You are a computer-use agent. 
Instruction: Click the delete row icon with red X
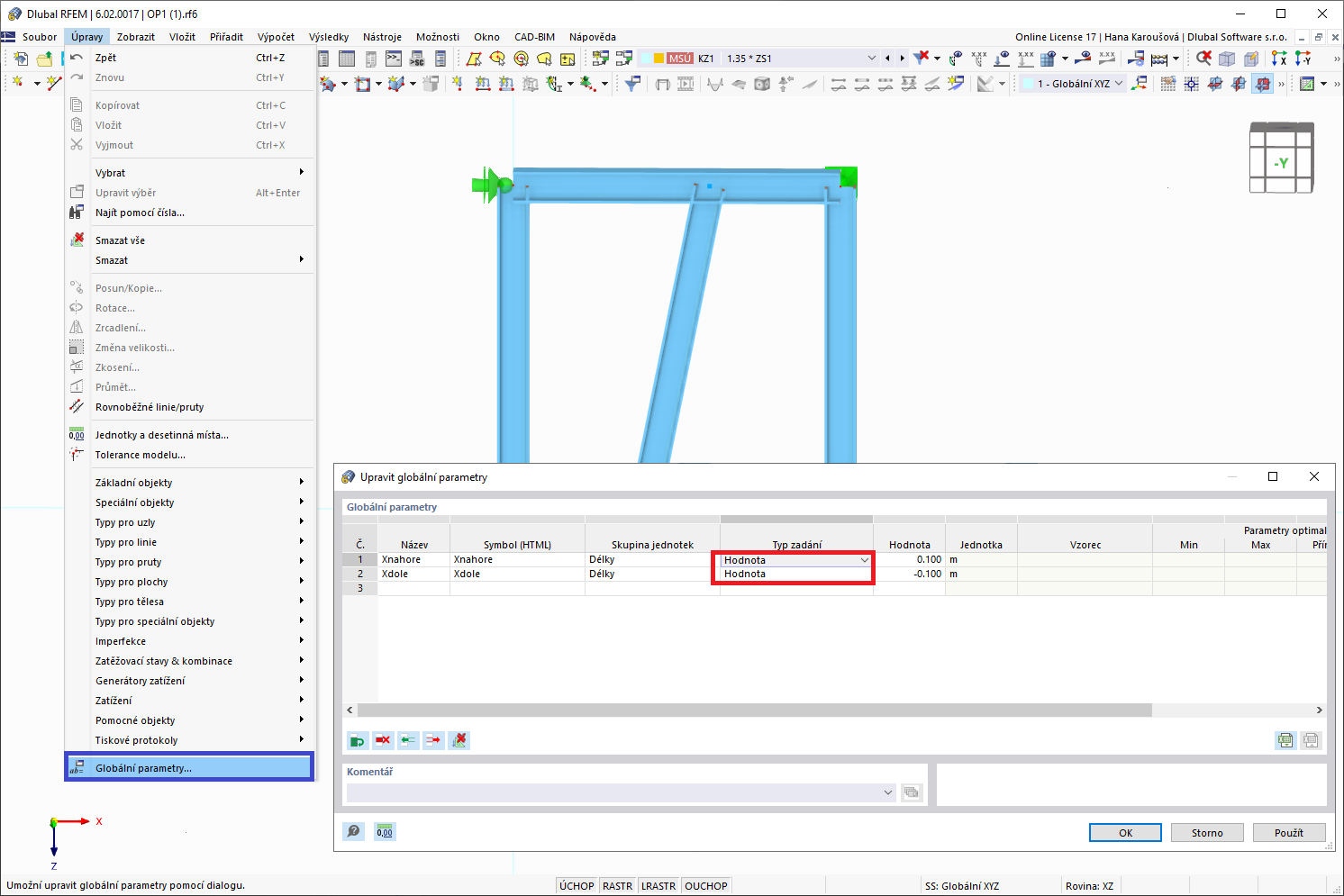(x=383, y=740)
